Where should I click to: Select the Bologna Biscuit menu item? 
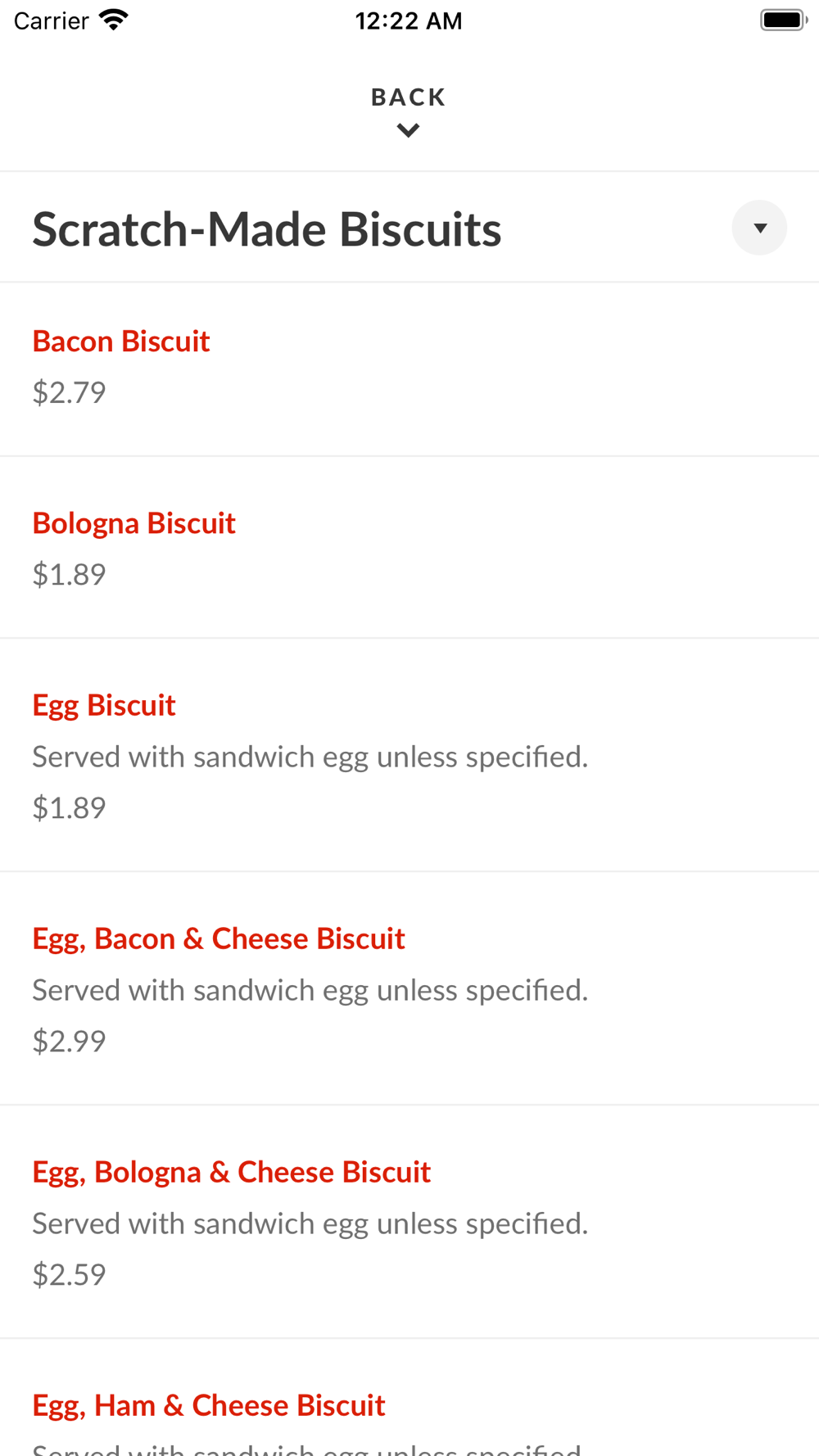(133, 523)
